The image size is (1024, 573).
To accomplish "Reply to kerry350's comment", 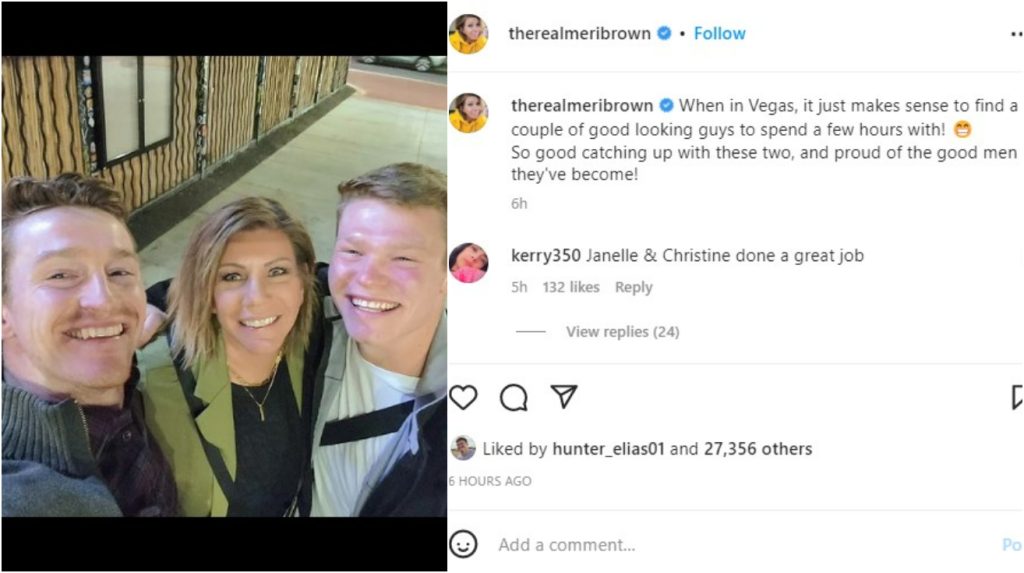I will (x=633, y=287).
